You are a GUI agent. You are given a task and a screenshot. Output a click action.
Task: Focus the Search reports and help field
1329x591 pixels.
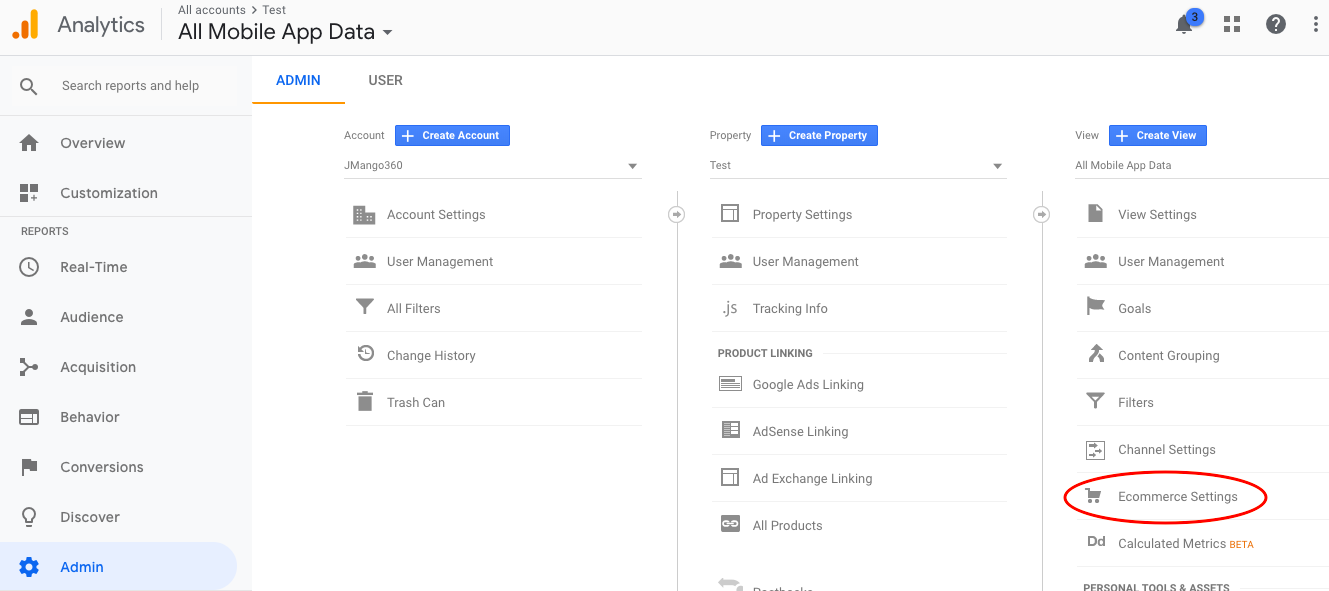click(x=130, y=86)
